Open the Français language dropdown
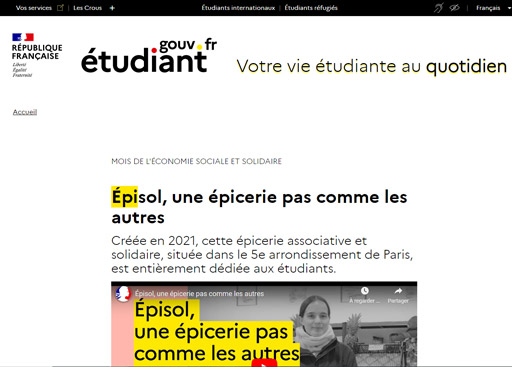This screenshot has width=512, height=367. pyautogui.click(x=493, y=8)
